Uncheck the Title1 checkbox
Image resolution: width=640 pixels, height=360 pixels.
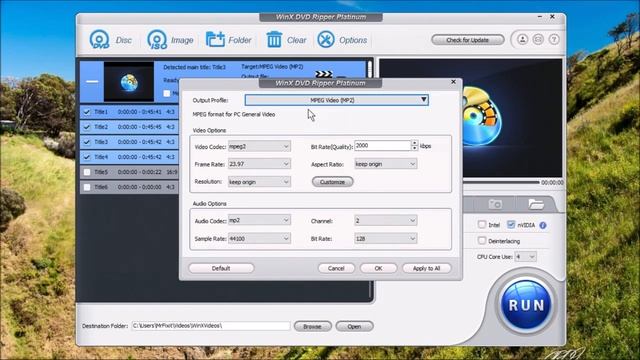coord(87,112)
